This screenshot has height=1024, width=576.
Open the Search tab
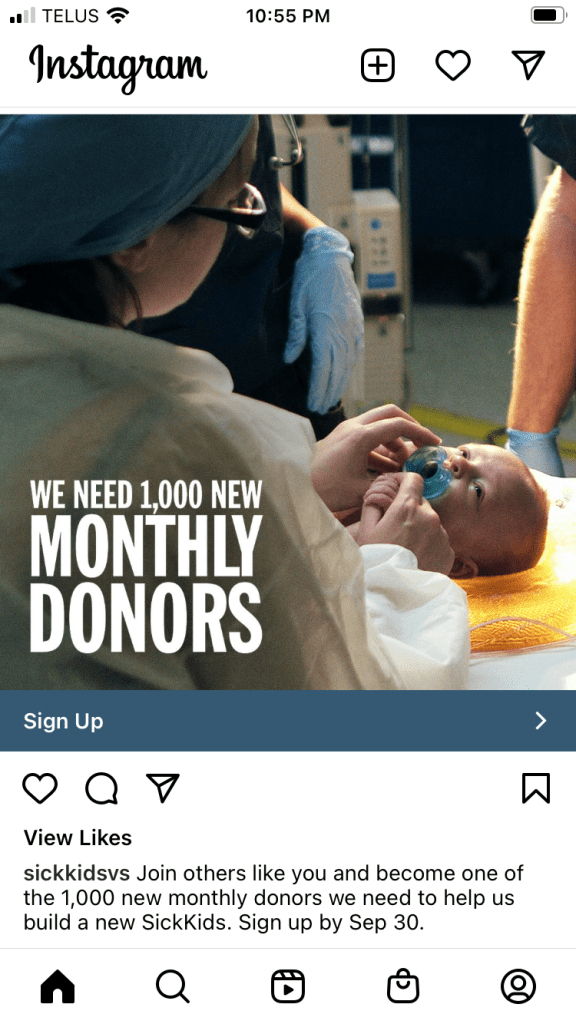coord(172,986)
